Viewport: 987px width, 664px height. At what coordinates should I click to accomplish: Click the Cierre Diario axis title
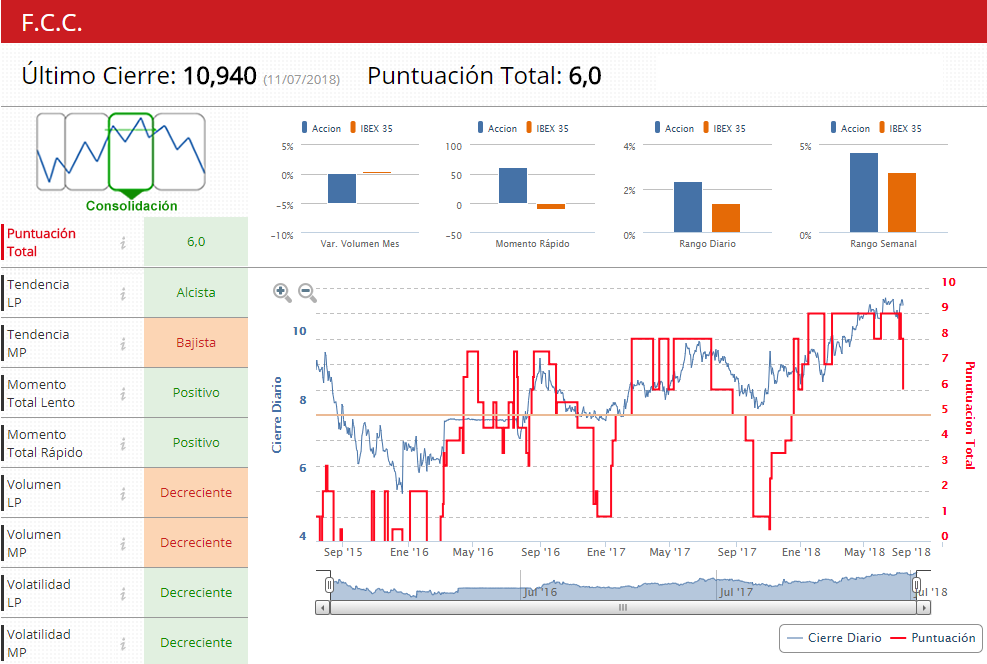pyautogui.click(x=276, y=415)
